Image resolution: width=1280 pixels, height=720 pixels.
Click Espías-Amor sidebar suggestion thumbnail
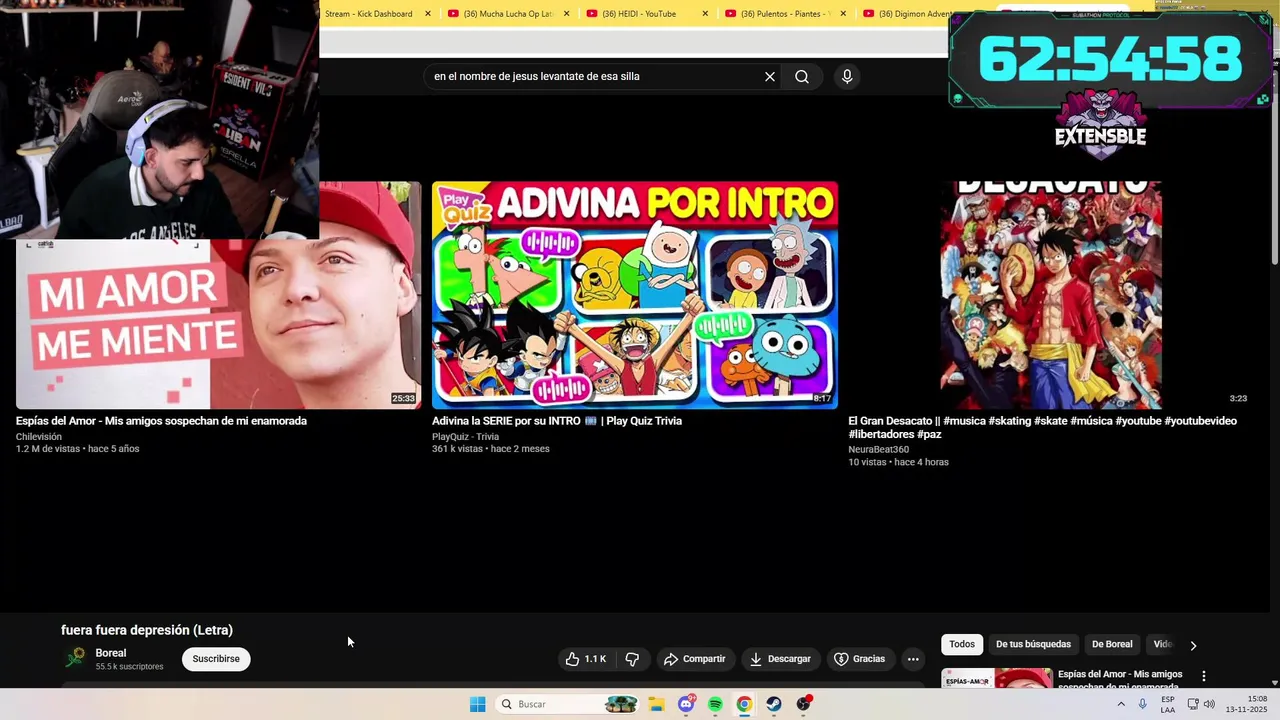(997, 678)
